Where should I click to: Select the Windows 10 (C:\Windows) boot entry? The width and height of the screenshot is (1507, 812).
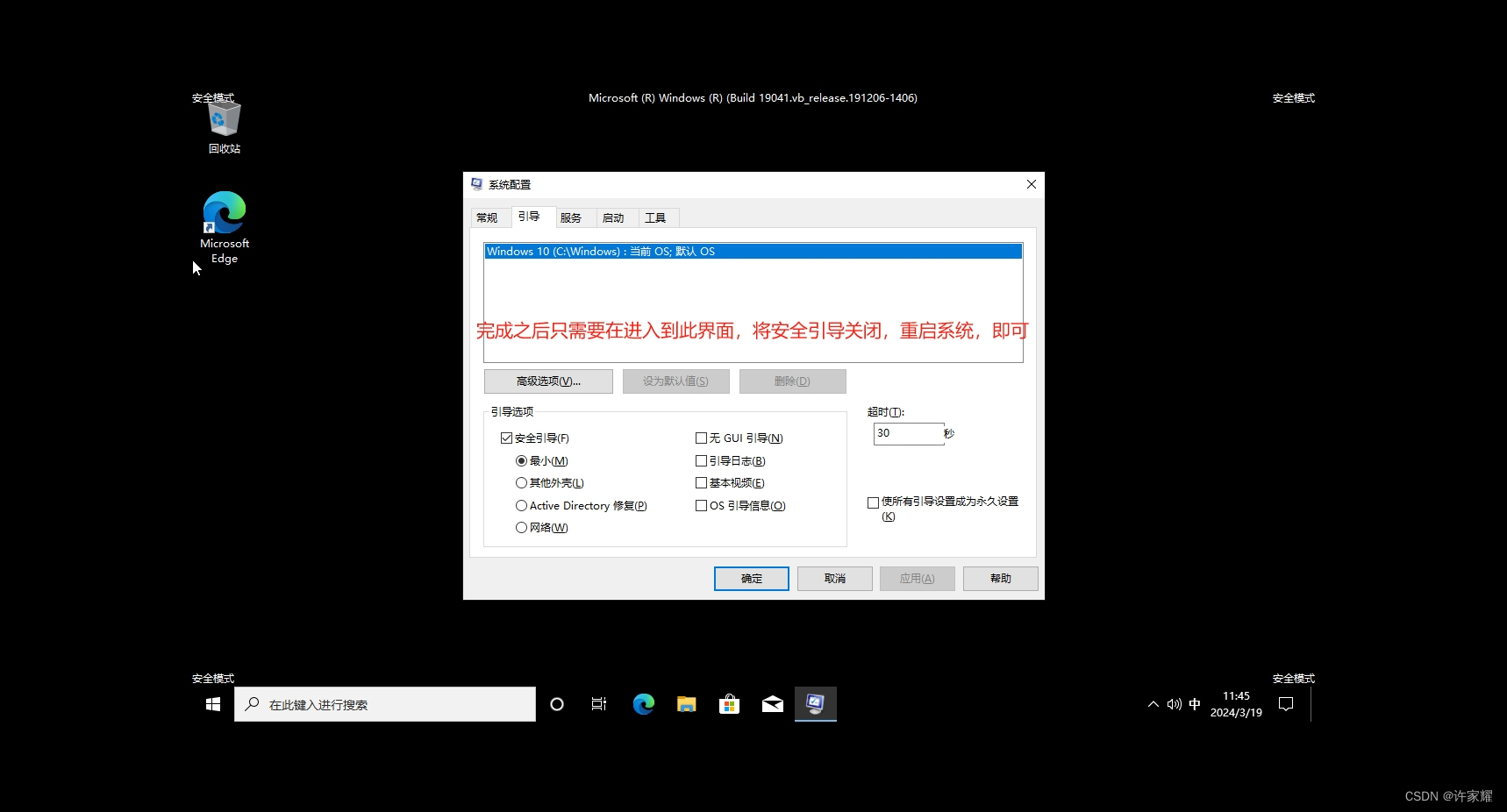coord(753,252)
